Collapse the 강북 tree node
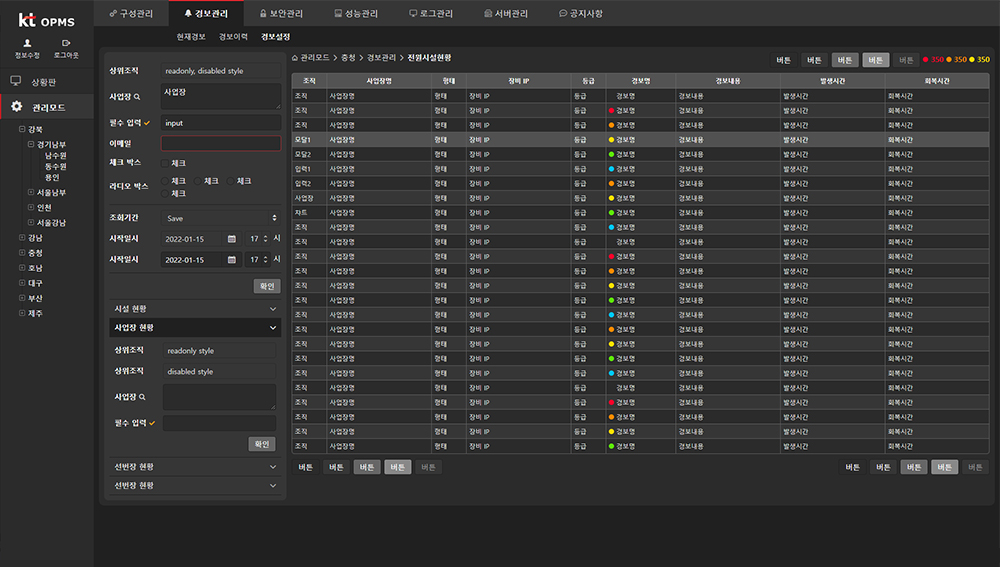1000x567 pixels. pos(22,129)
